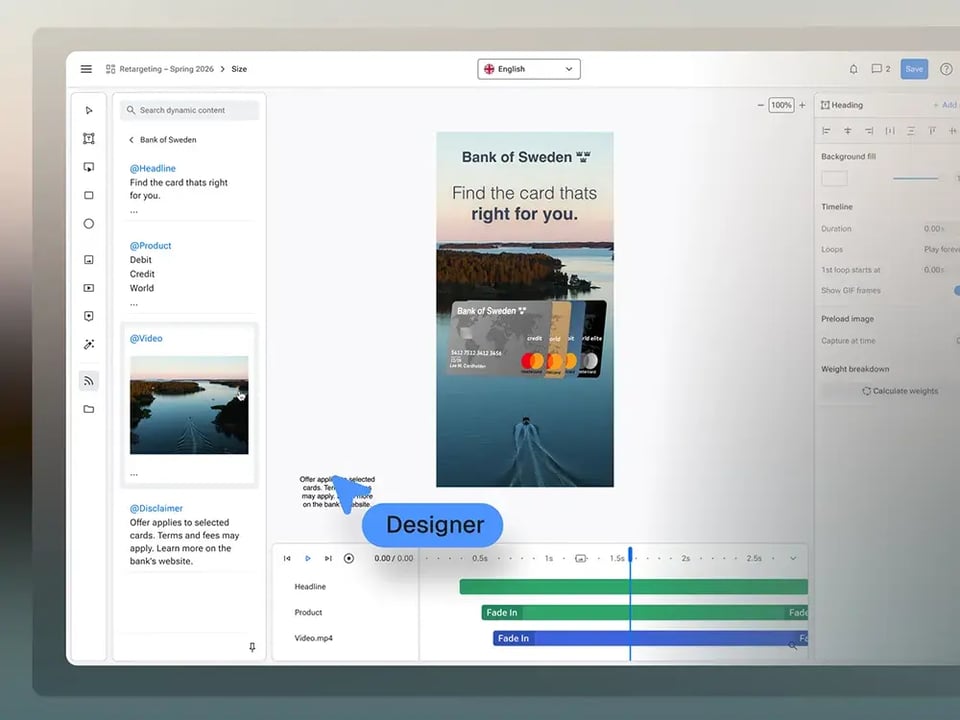This screenshot has height=720, width=960.
Task: Click the Save button
Action: (914, 69)
